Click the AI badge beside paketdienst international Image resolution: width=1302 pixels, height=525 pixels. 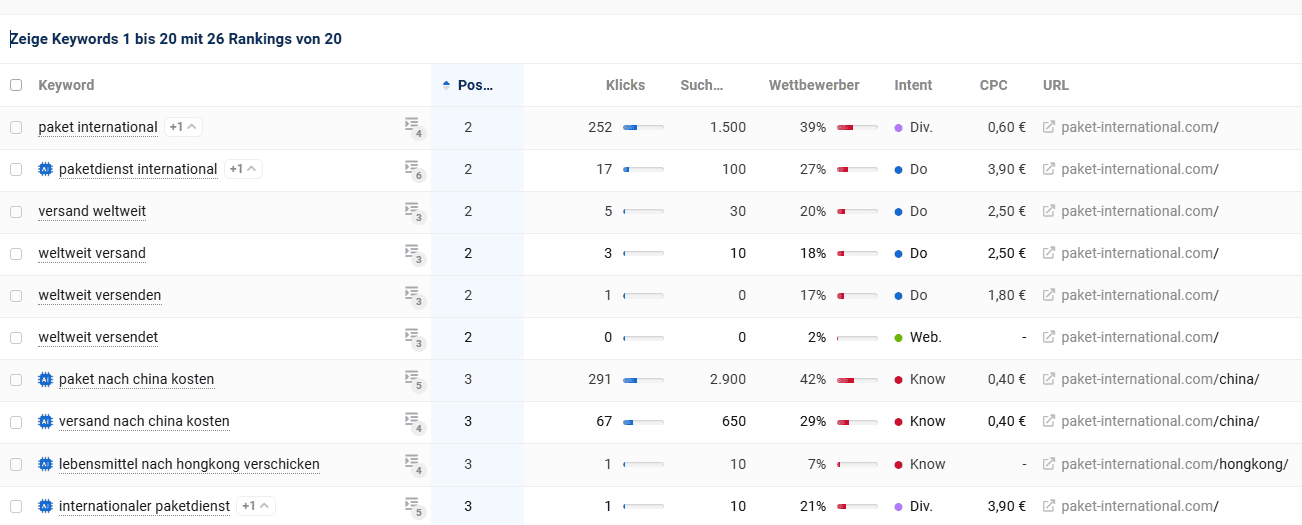[x=45, y=169]
